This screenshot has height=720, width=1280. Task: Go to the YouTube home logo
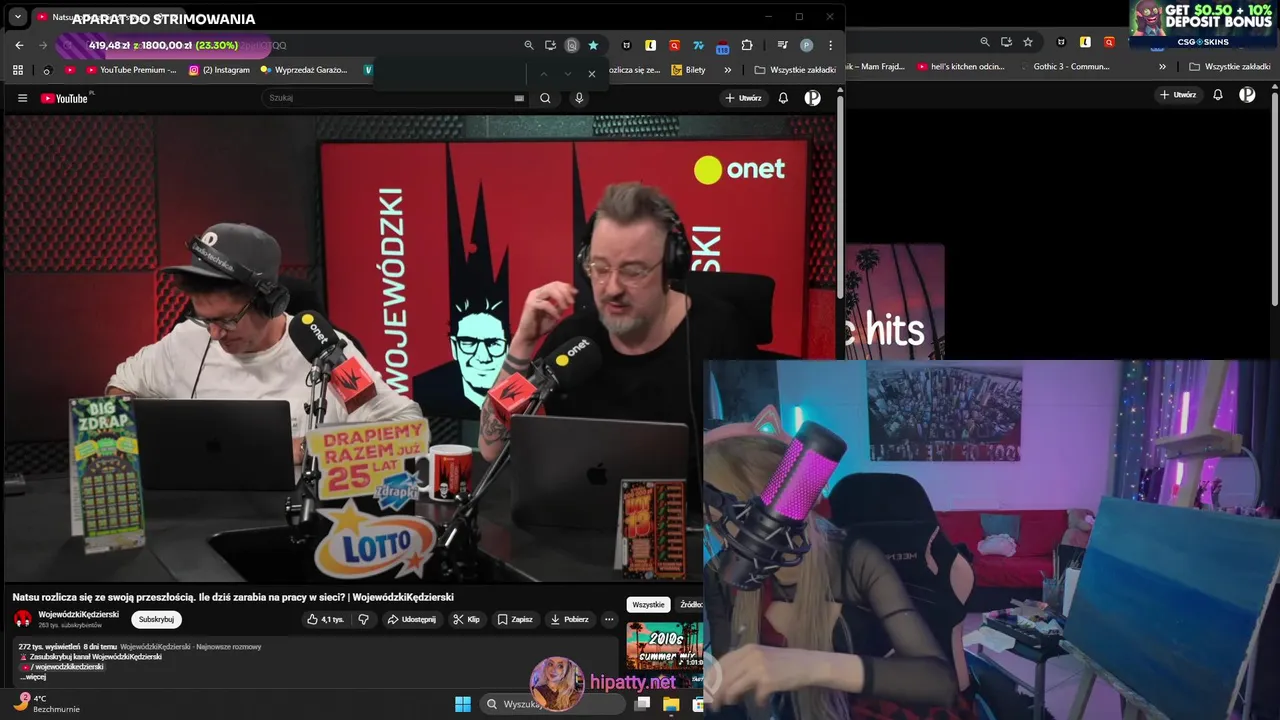(64, 98)
